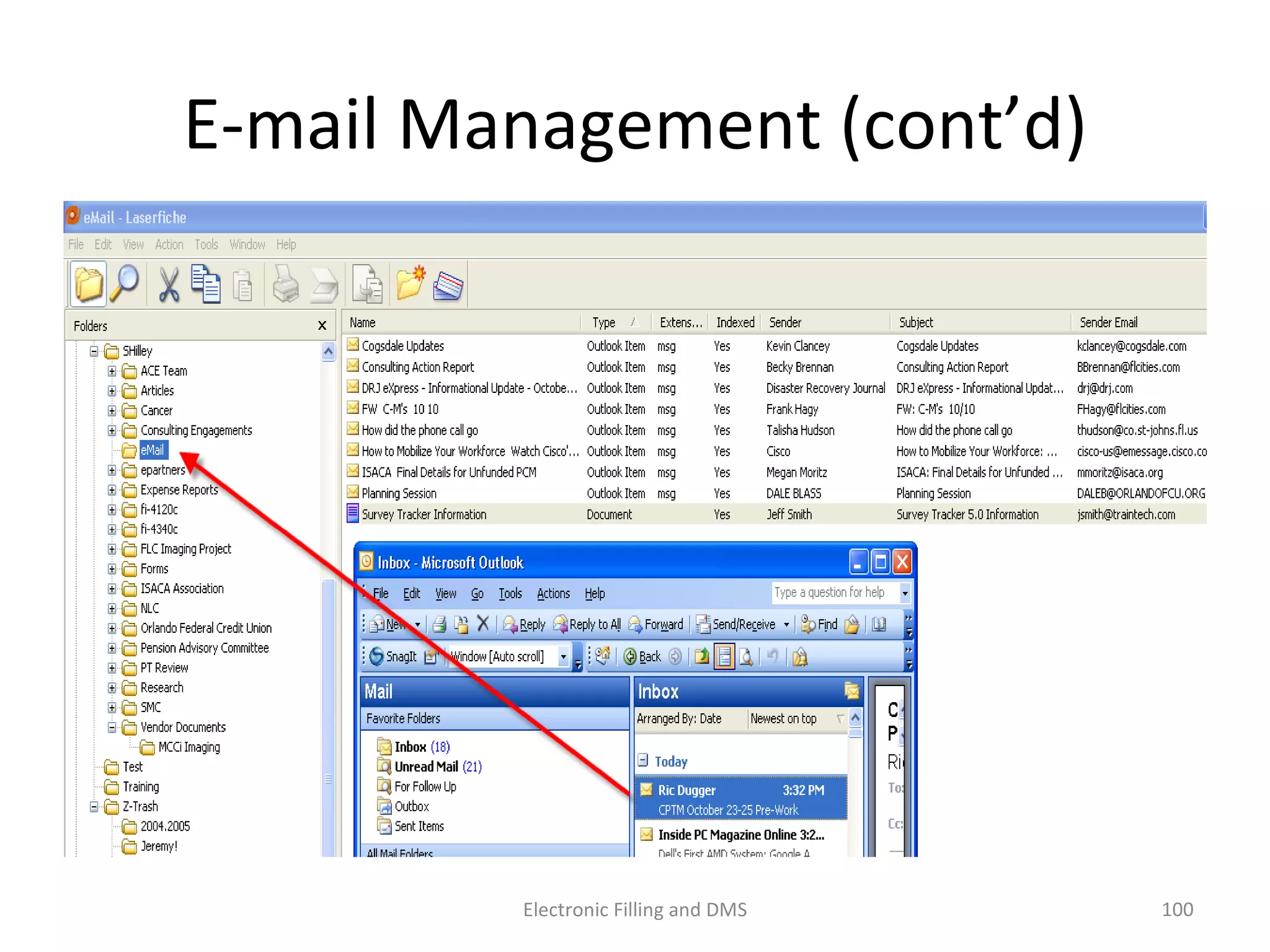1270x952 pixels.
Task: Collapse the SHilley folder tree
Action: pos(94,351)
